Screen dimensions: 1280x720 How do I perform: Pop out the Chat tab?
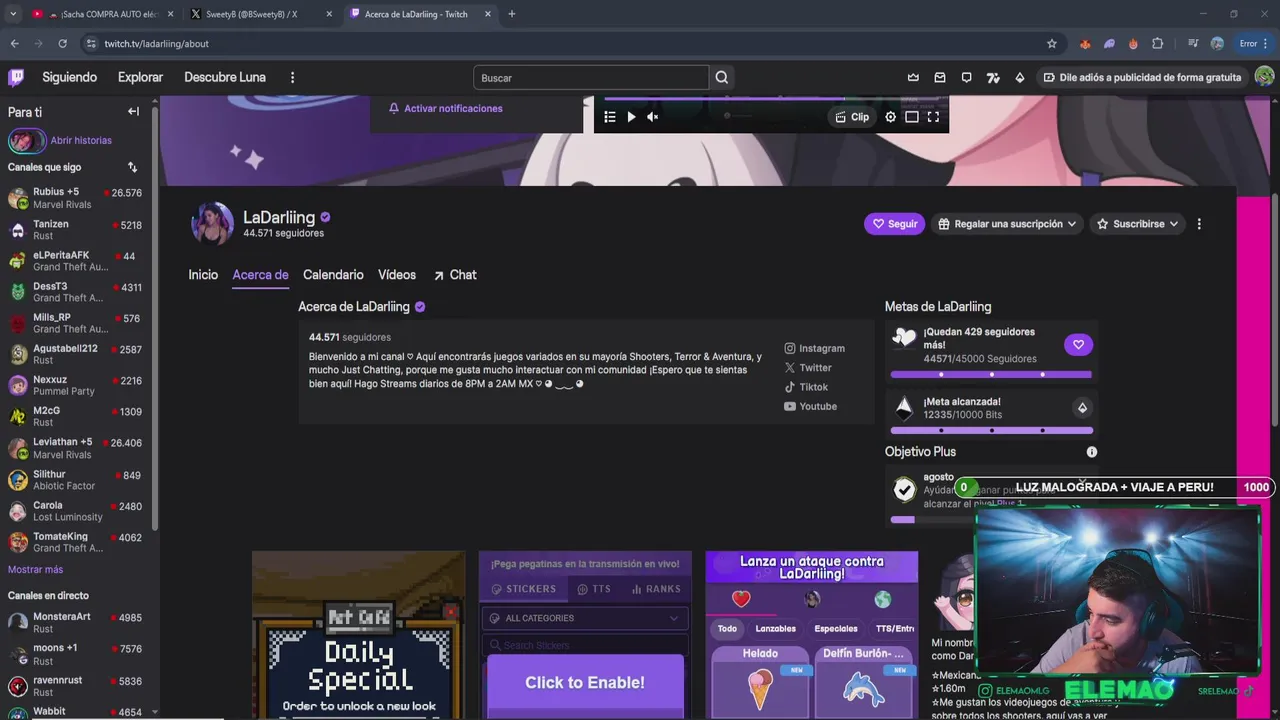pyautogui.click(x=455, y=275)
